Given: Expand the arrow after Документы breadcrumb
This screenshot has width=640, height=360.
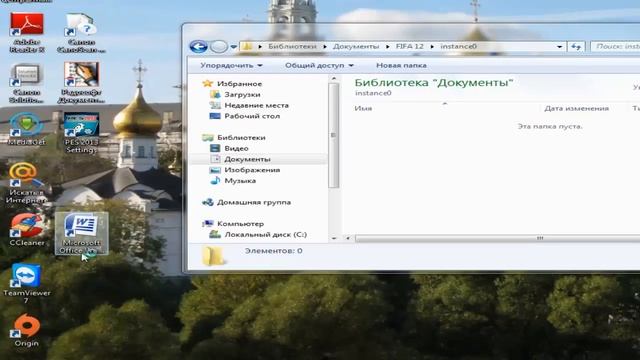Looking at the screenshot, I should coord(388,47).
